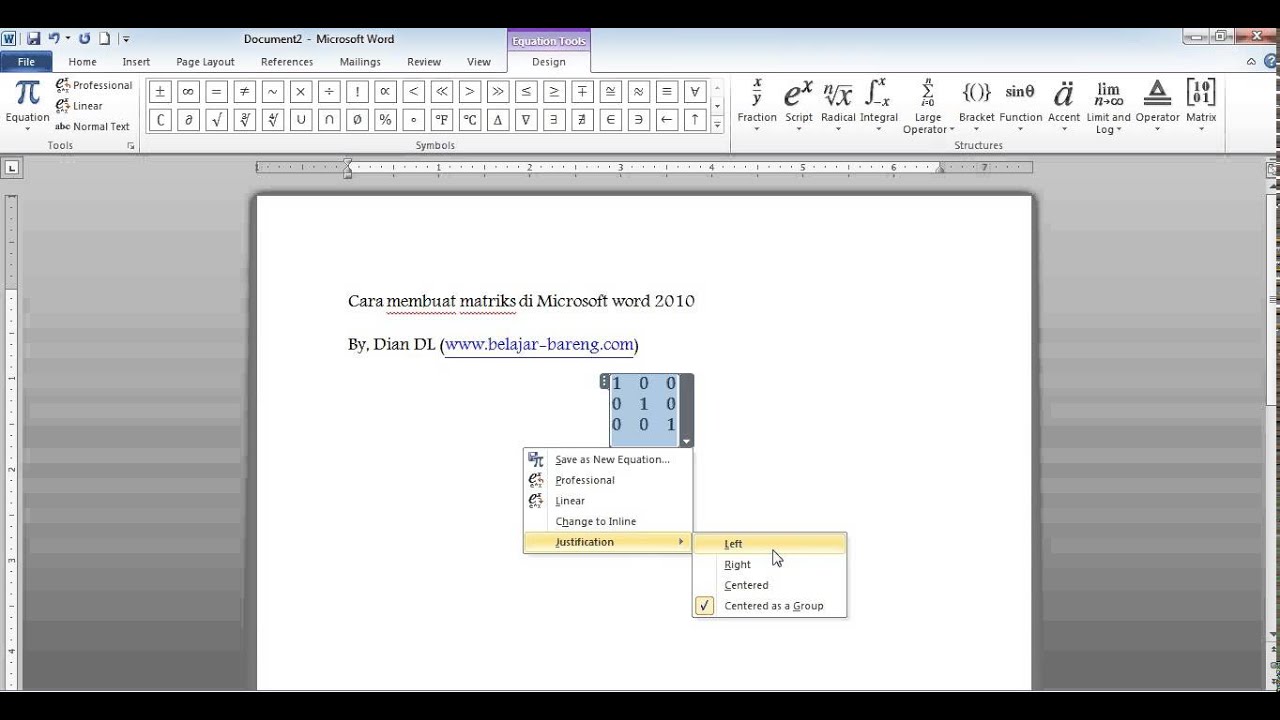Open the www.belajar-bareng.com hyperlink

[x=539, y=344]
